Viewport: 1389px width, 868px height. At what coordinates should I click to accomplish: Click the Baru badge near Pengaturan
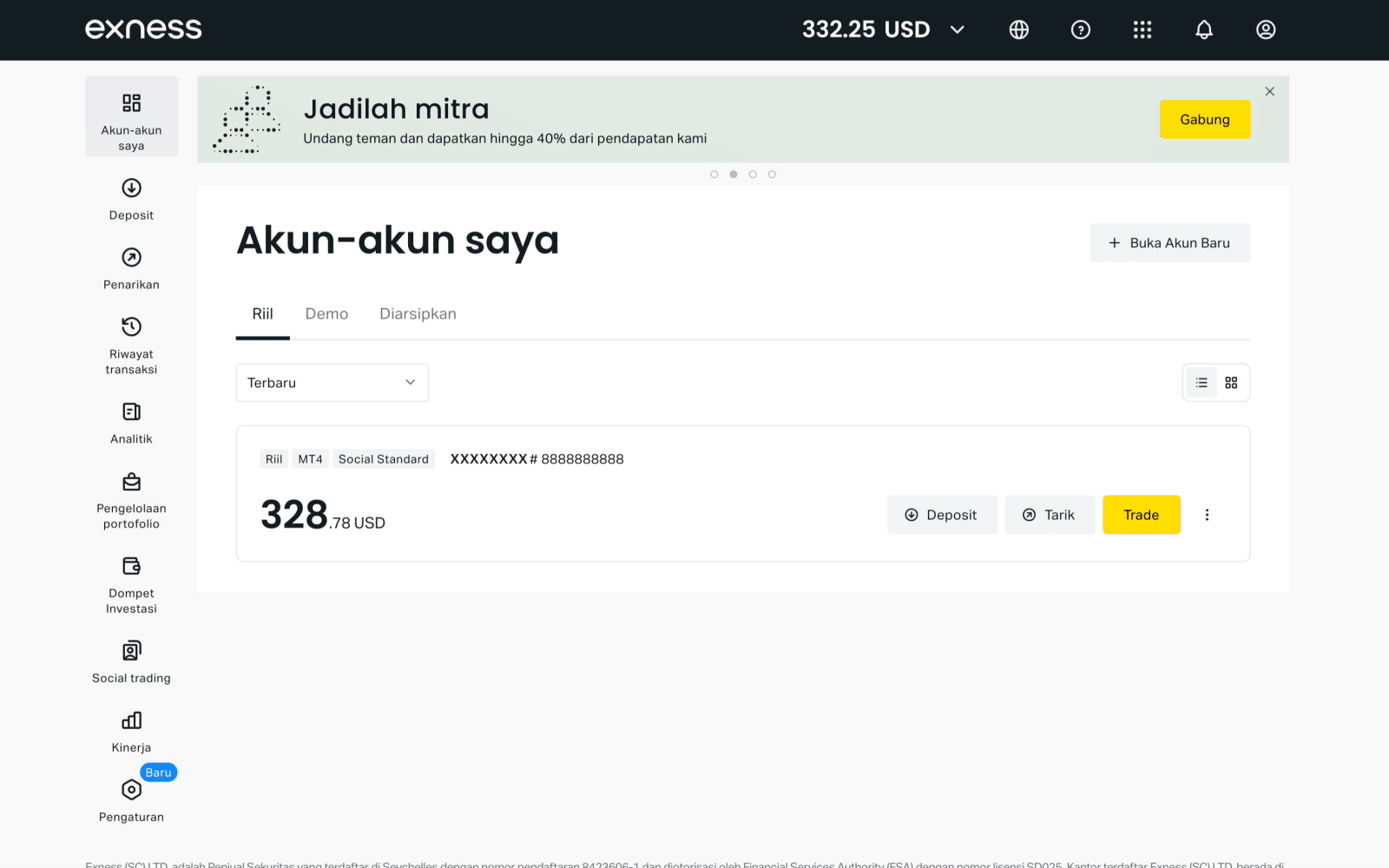pos(159,773)
